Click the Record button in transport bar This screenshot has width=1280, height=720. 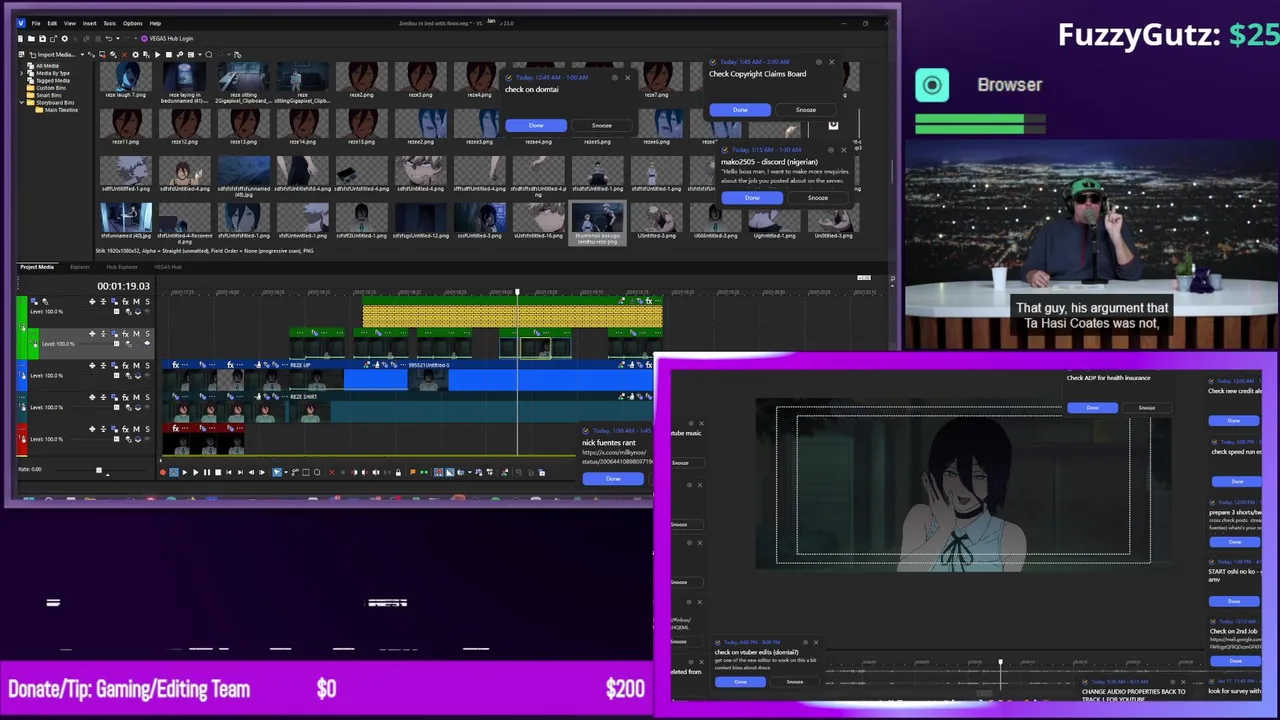pyautogui.click(x=163, y=472)
